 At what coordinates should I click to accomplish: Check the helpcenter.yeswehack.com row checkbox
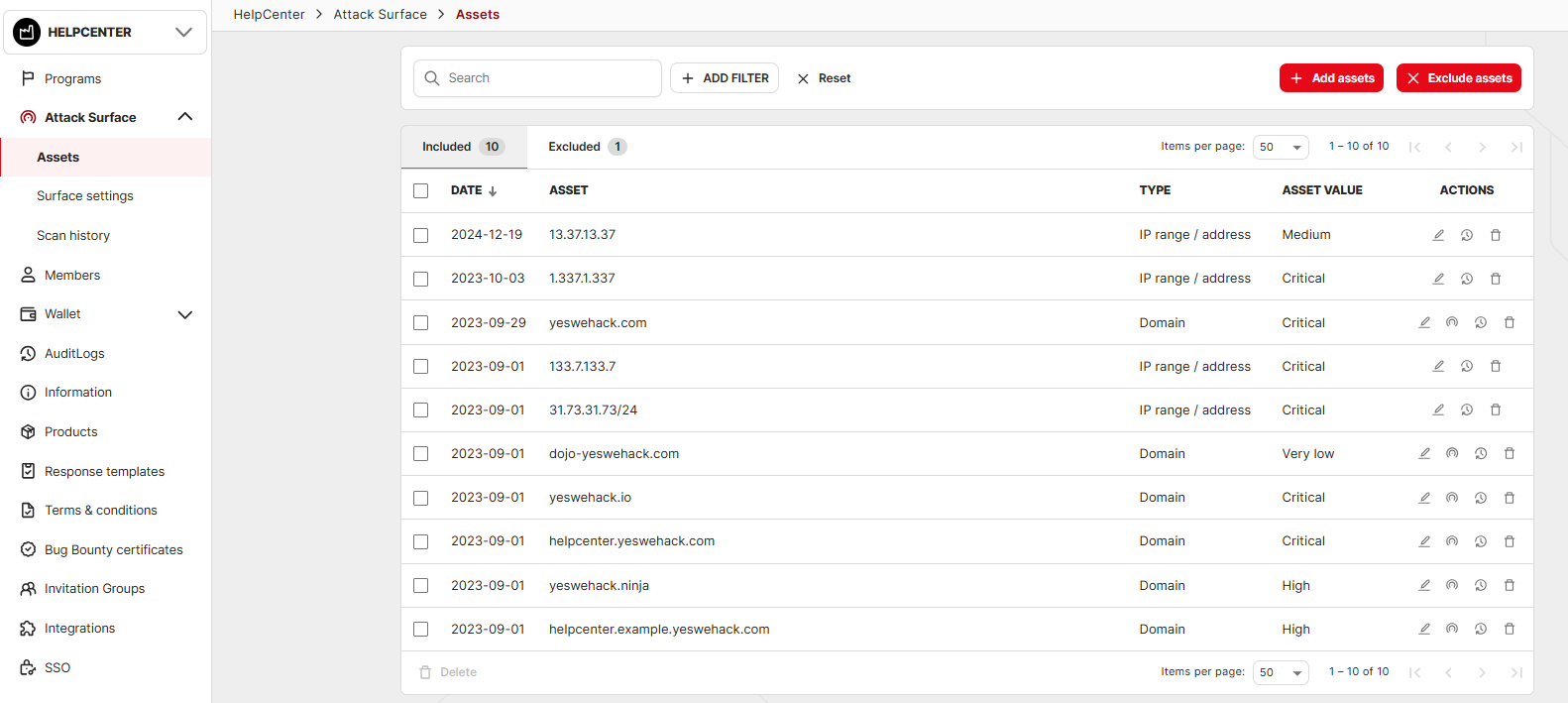(421, 541)
